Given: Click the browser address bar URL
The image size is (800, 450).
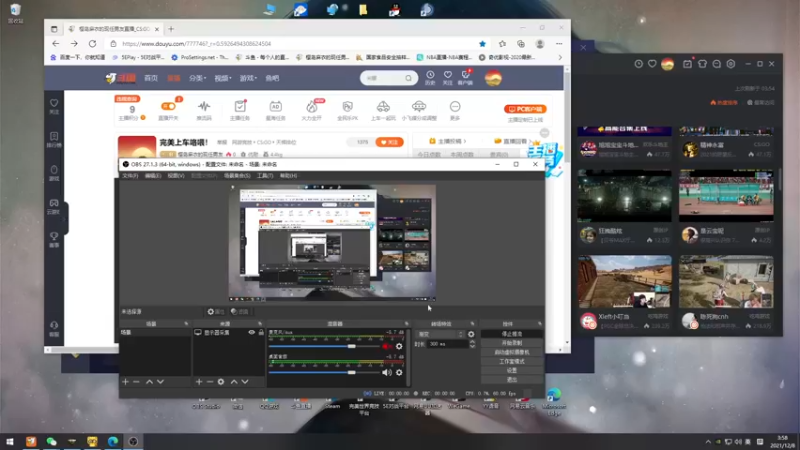Looking at the screenshot, I should pos(196,44).
